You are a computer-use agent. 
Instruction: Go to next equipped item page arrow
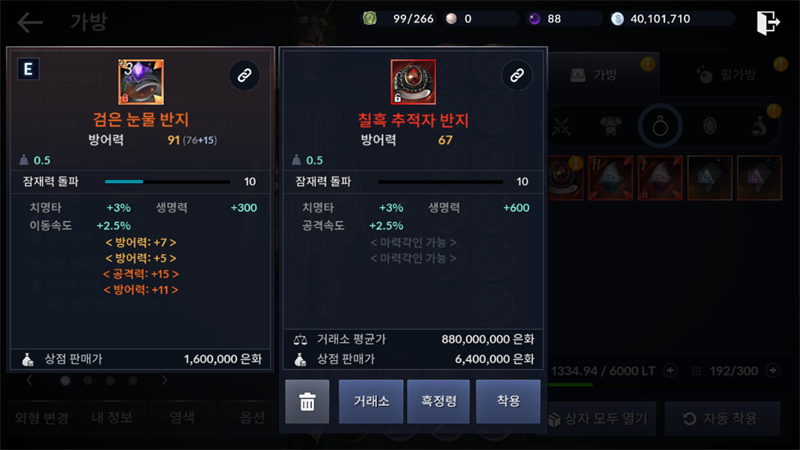pos(164,380)
